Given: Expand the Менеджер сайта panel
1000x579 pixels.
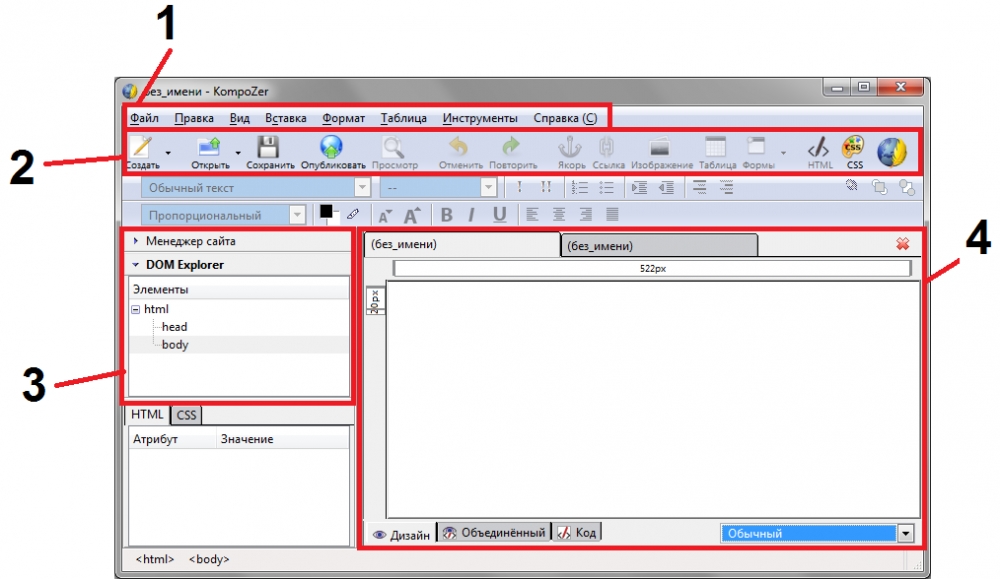Looking at the screenshot, I should [136, 241].
